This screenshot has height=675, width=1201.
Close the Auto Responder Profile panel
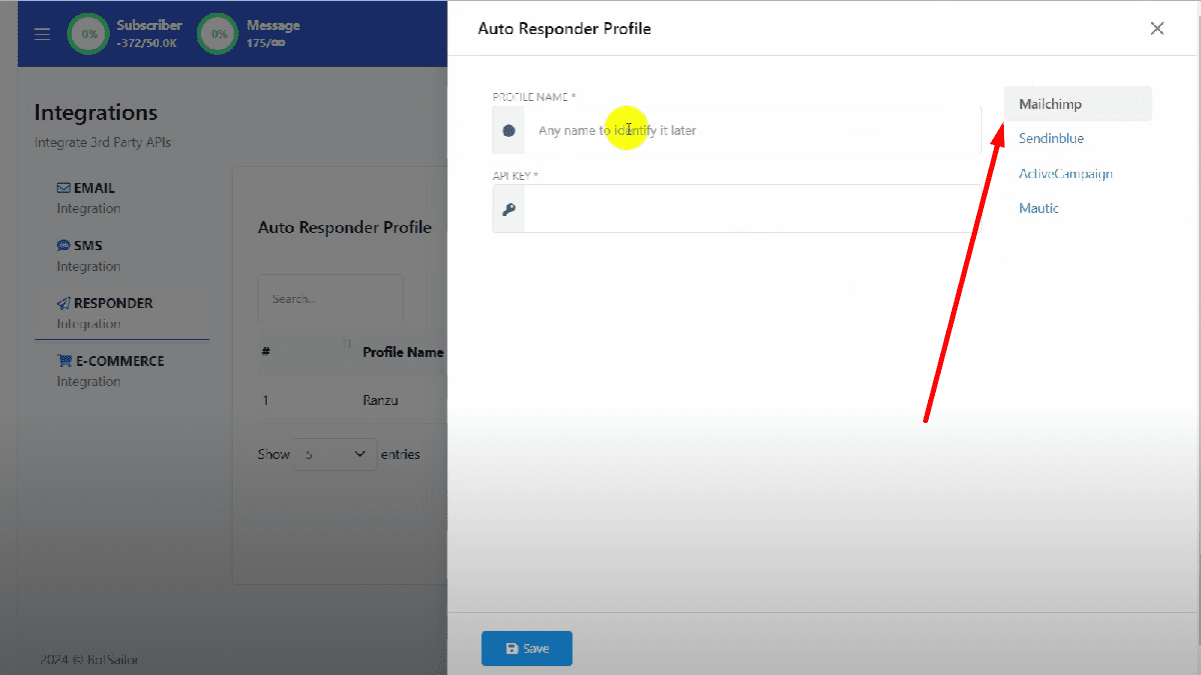coord(1157,28)
